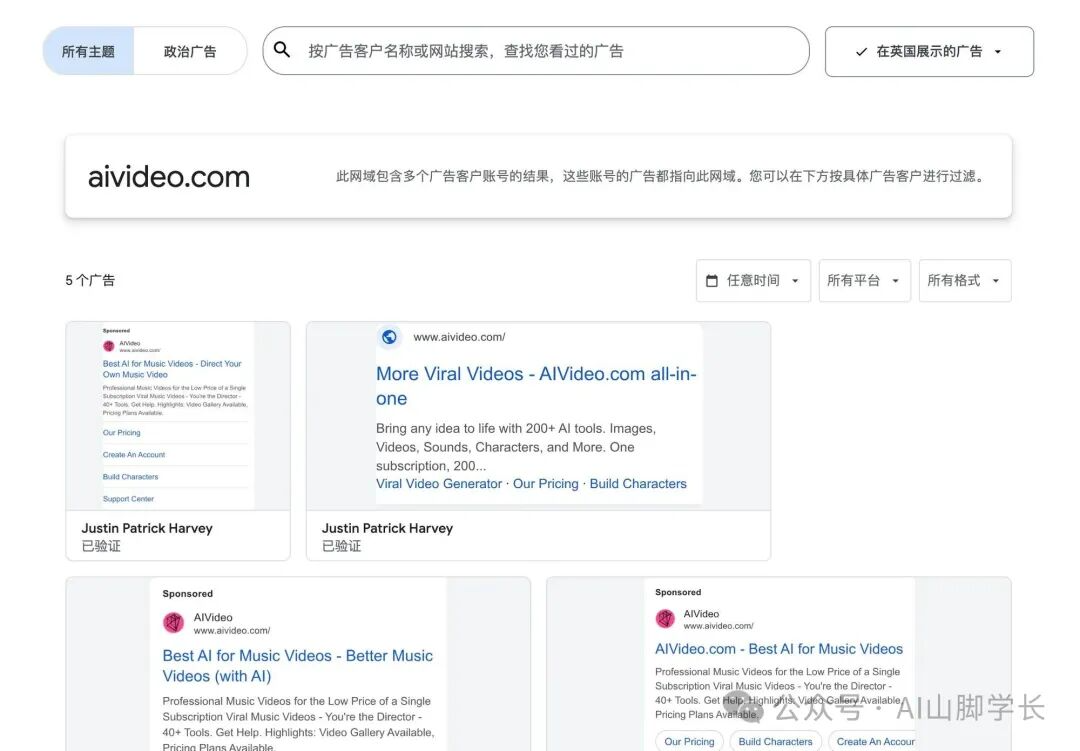Click the dropdown arrow on 所有平台
Image resolution: width=1080 pixels, height=751 pixels.
[x=895, y=280]
